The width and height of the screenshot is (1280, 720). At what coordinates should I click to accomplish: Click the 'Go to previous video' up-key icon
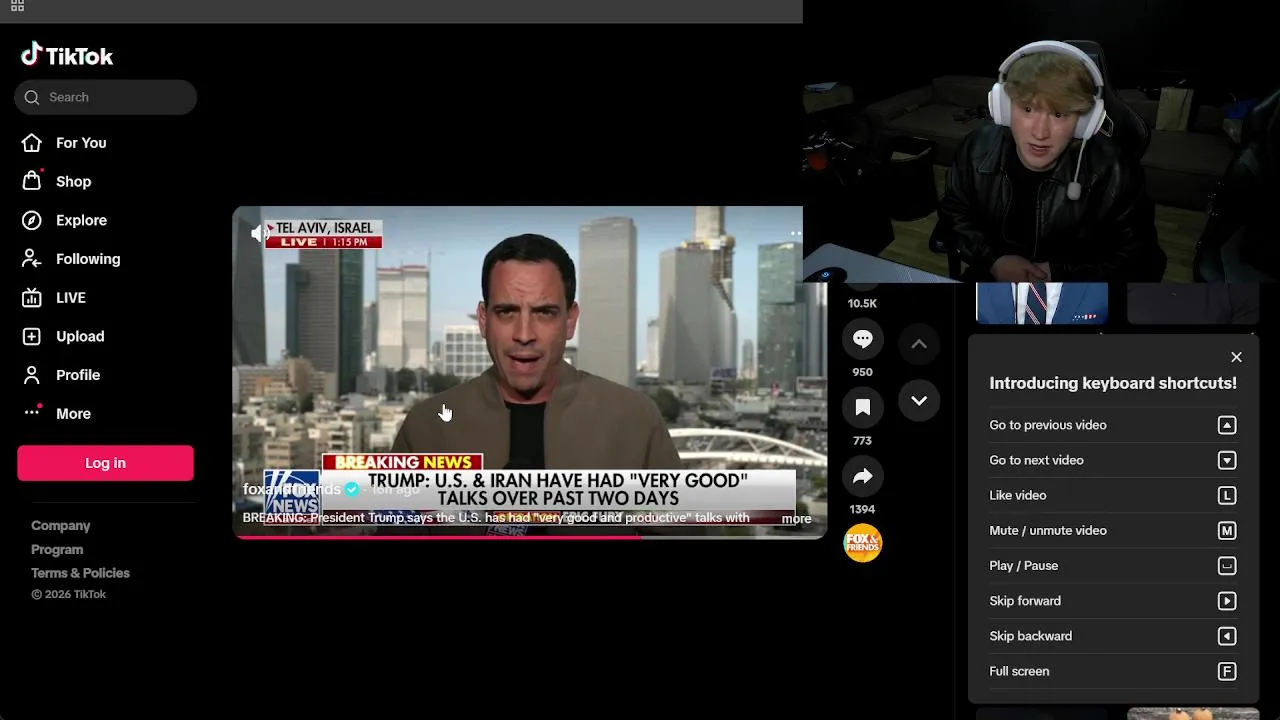pyautogui.click(x=1227, y=425)
